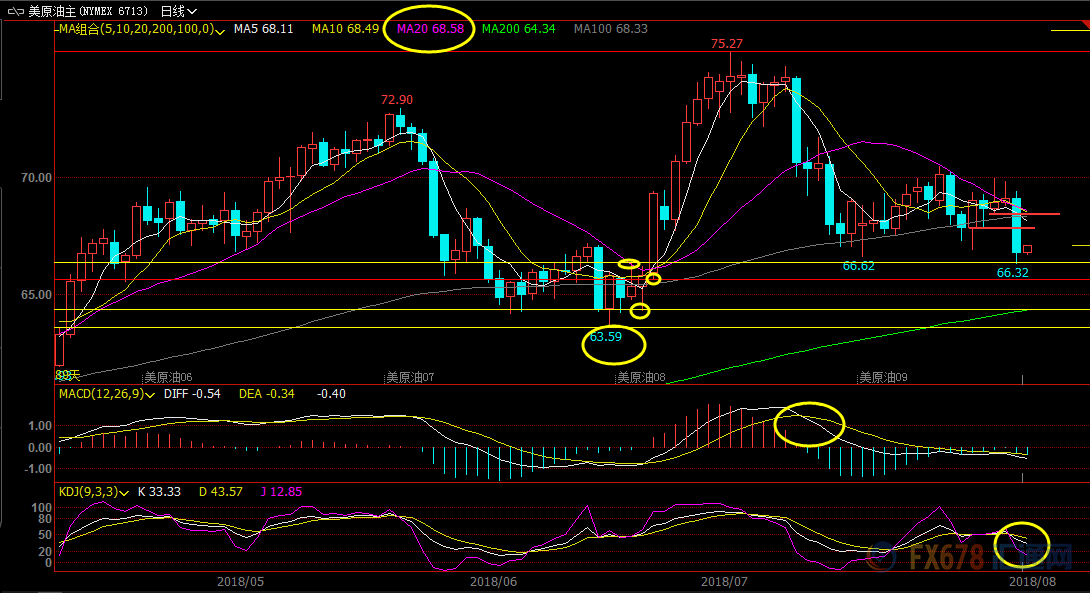Viewport: 1090px width, 593px height.
Task: Click the D 43.57 value
Action: coord(220,492)
